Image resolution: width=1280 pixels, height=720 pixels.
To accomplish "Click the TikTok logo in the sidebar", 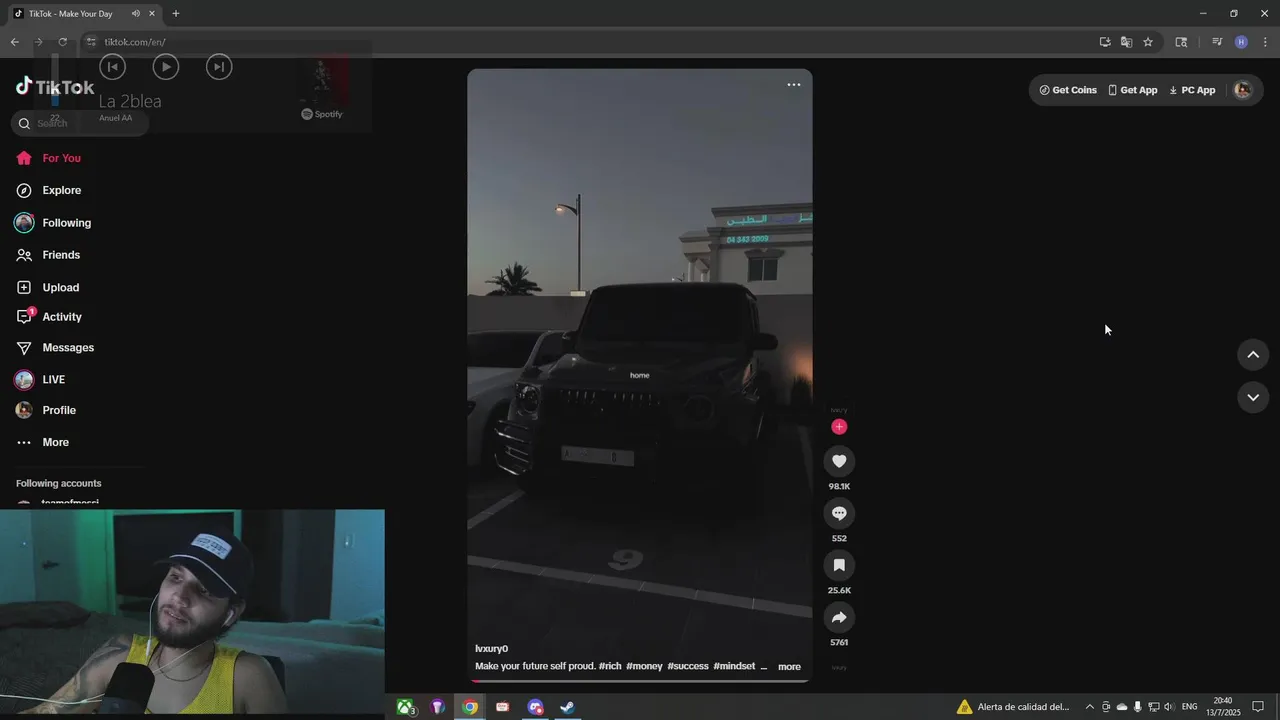I will coord(55,87).
